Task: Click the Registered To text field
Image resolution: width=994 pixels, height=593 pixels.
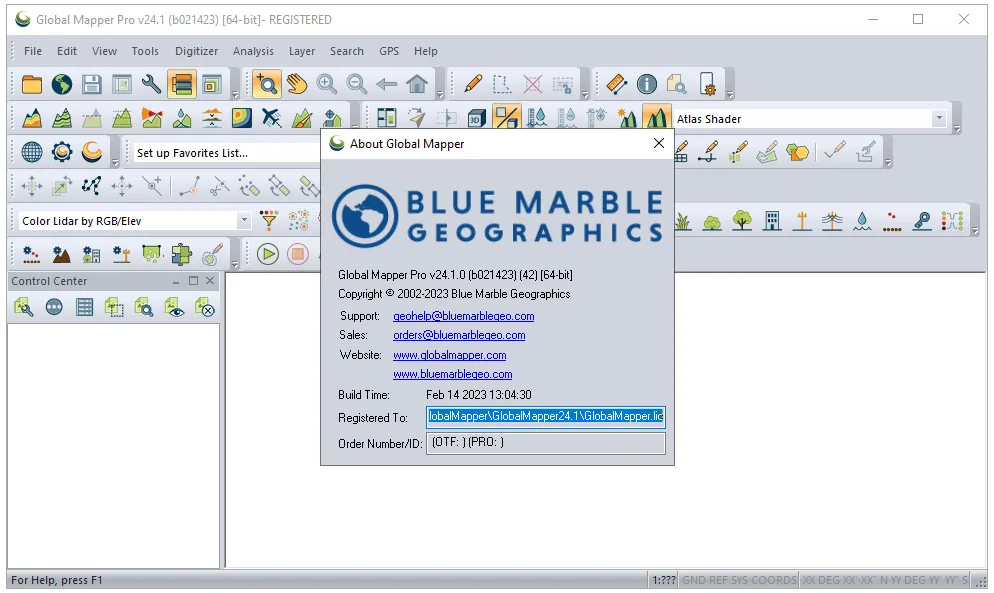Action: point(546,417)
